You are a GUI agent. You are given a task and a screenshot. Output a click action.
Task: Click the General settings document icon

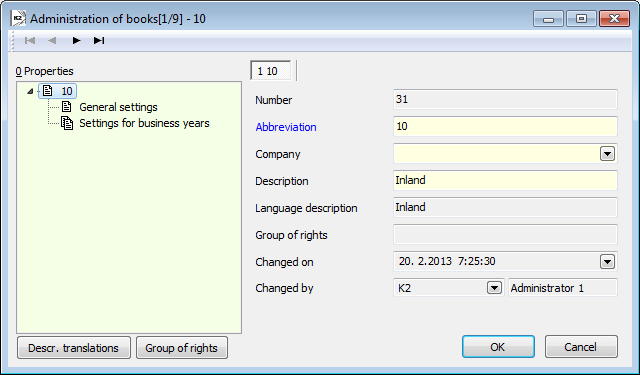pos(67,107)
